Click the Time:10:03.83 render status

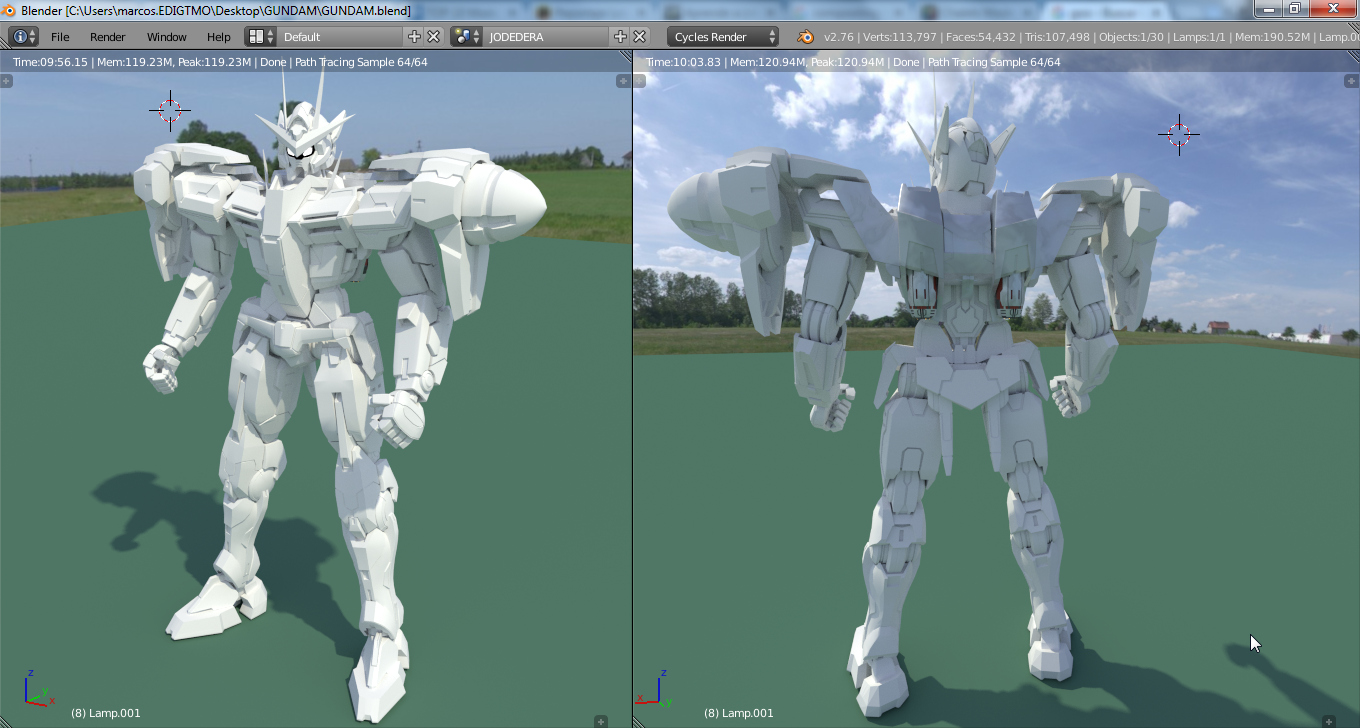pyautogui.click(x=684, y=62)
